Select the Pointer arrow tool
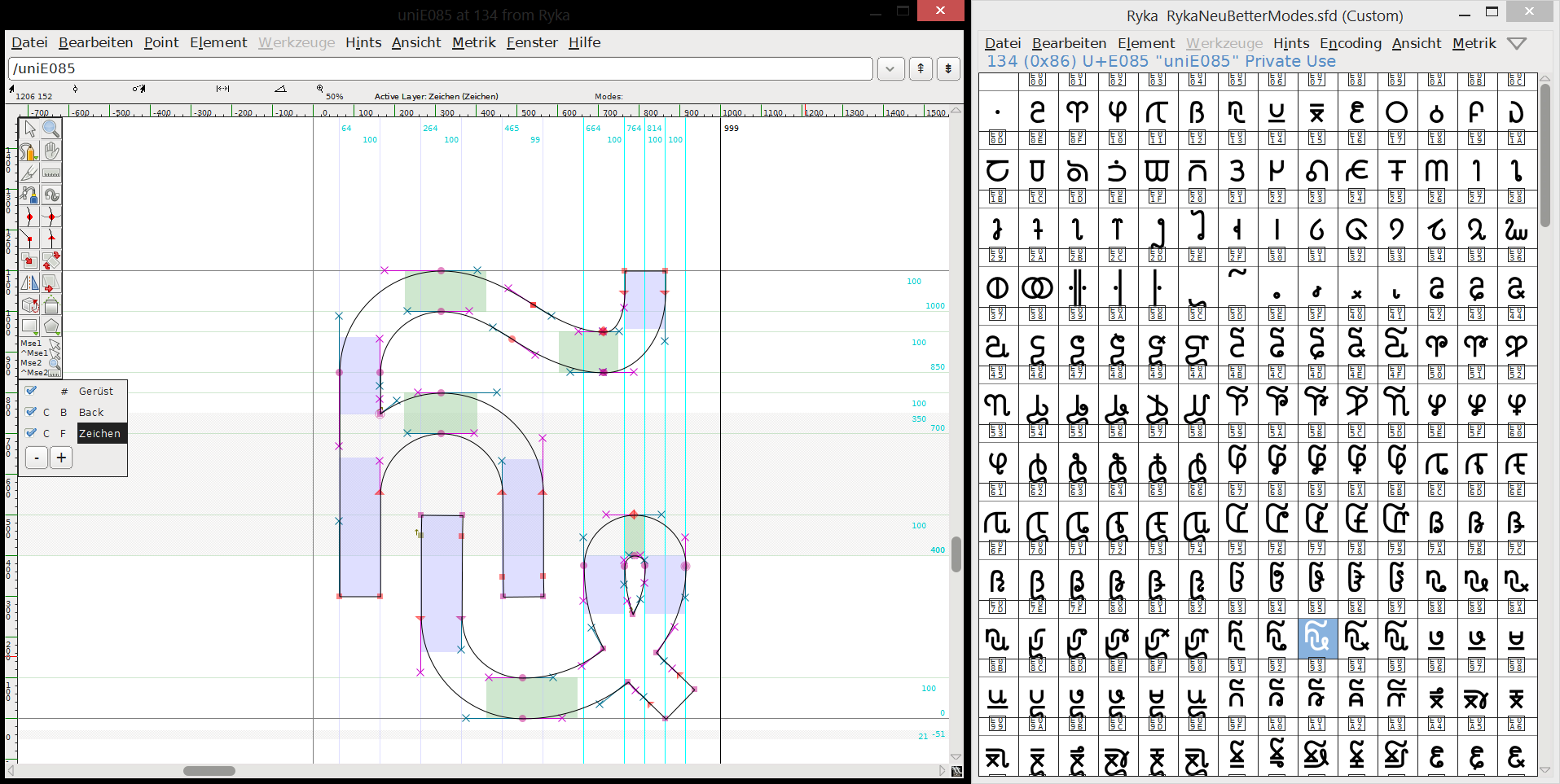The height and width of the screenshot is (784, 1560). [x=30, y=129]
